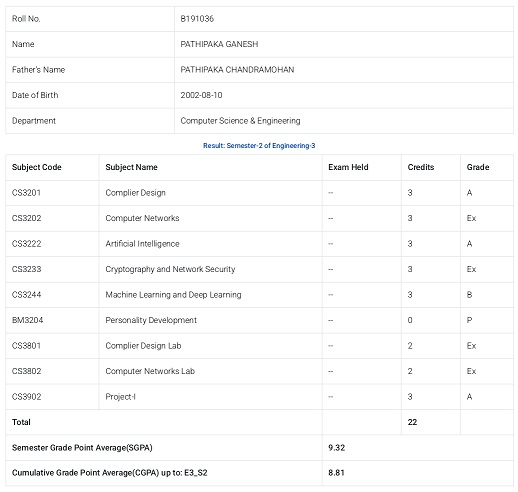Click the Subject Code column header
This screenshot has height=492, width=518.
[x=37, y=167]
